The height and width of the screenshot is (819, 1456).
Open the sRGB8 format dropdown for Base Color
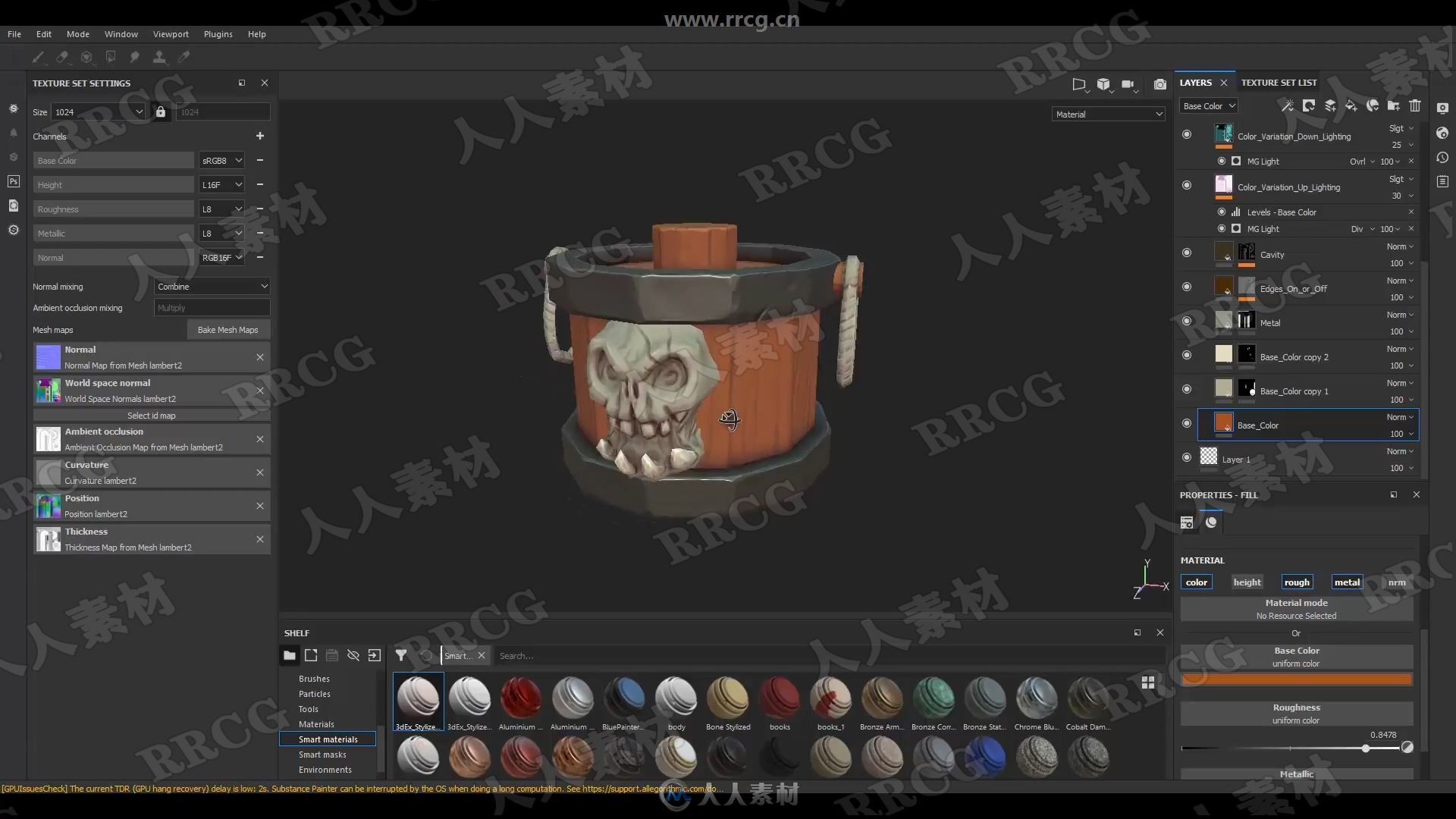(221, 160)
